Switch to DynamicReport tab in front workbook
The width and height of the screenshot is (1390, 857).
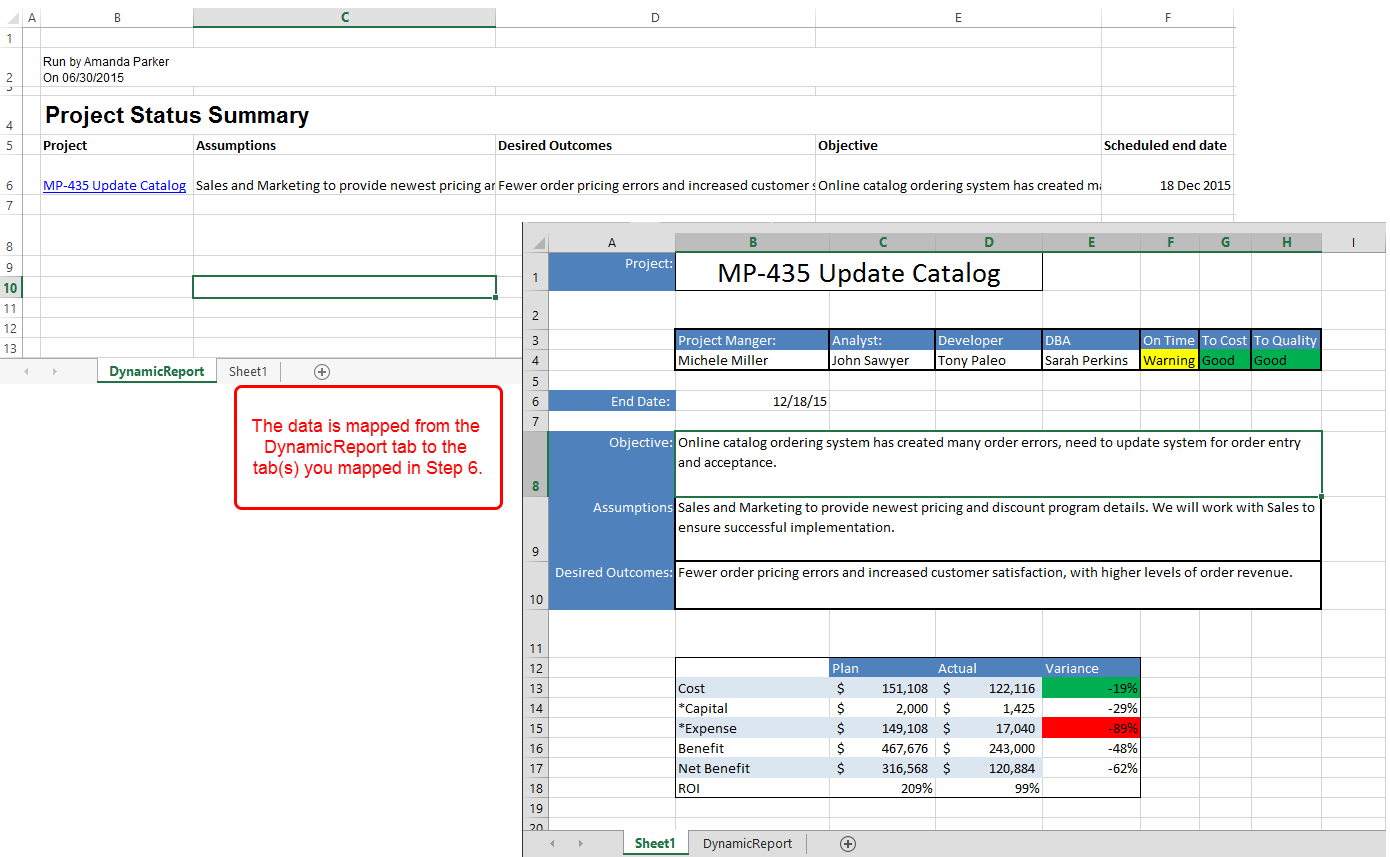pos(747,844)
